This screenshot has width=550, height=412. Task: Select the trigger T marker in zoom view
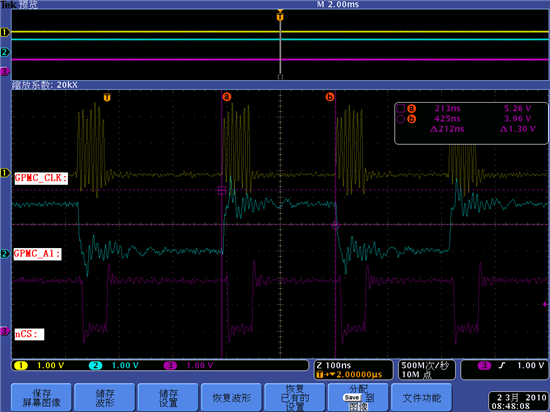pos(107,97)
